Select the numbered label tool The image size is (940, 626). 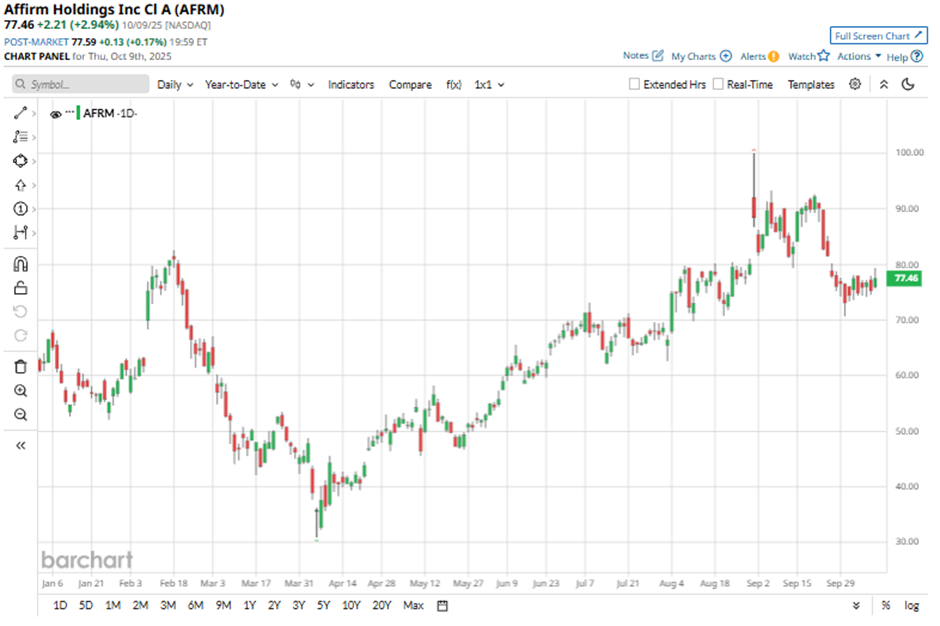coord(20,209)
